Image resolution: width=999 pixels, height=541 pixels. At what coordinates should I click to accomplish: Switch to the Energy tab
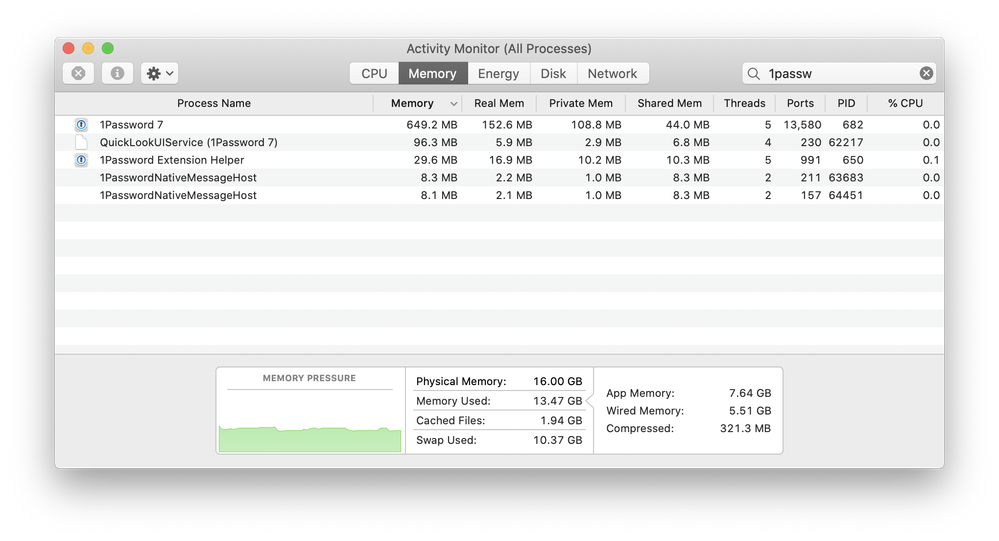coord(498,73)
